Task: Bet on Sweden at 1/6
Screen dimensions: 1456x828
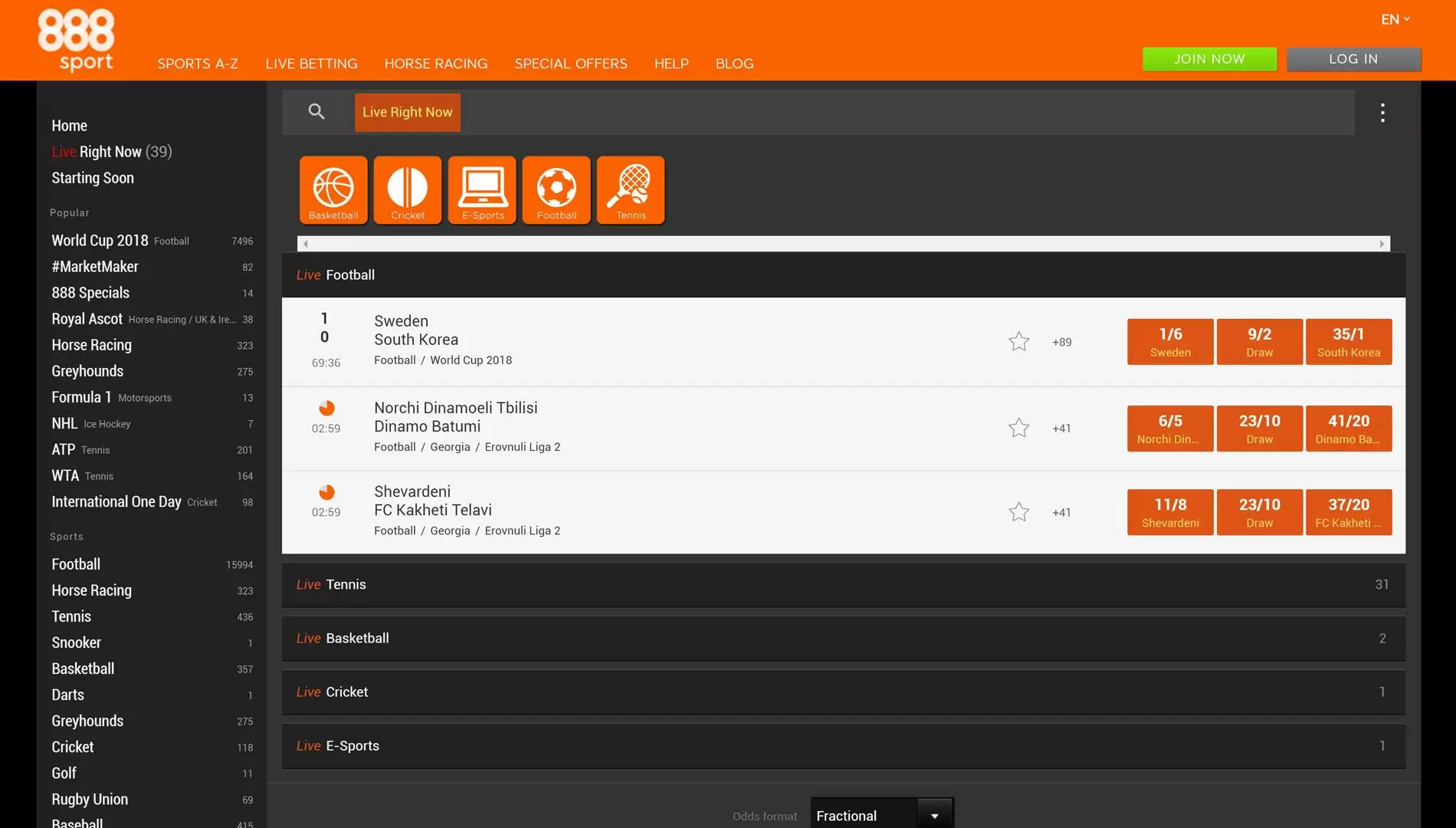Action: coord(1170,342)
